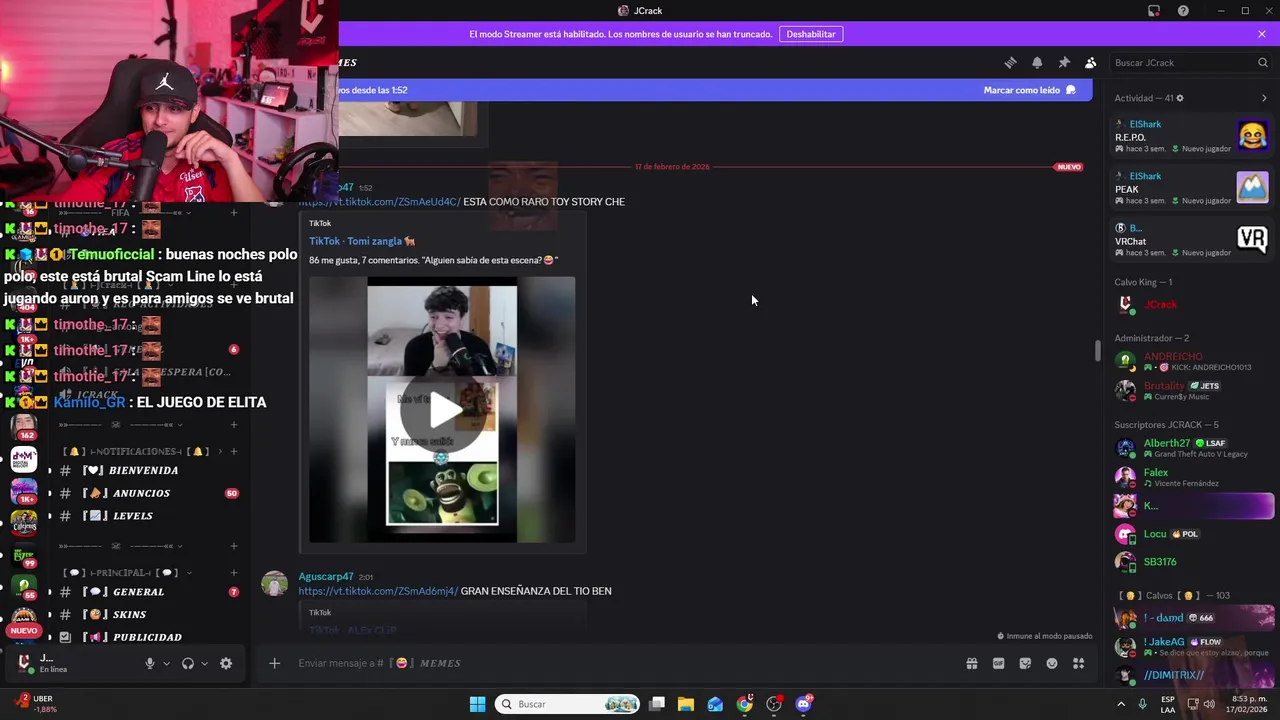Open microphone input options dropdown
Screen dimensions: 1280x720
tap(166, 663)
